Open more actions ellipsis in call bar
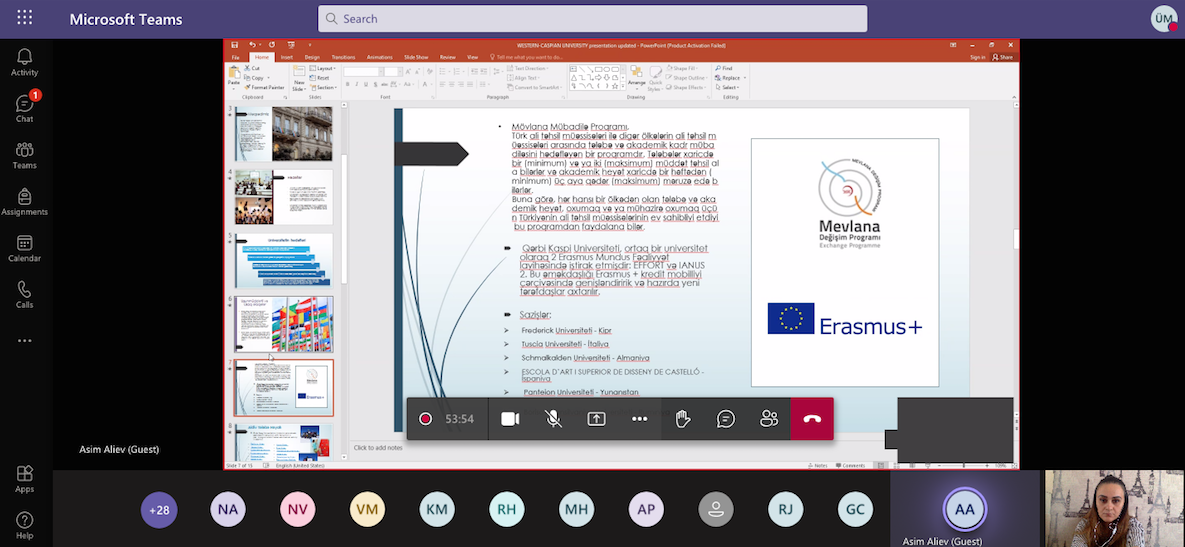The height and width of the screenshot is (547, 1185). tap(640, 419)
